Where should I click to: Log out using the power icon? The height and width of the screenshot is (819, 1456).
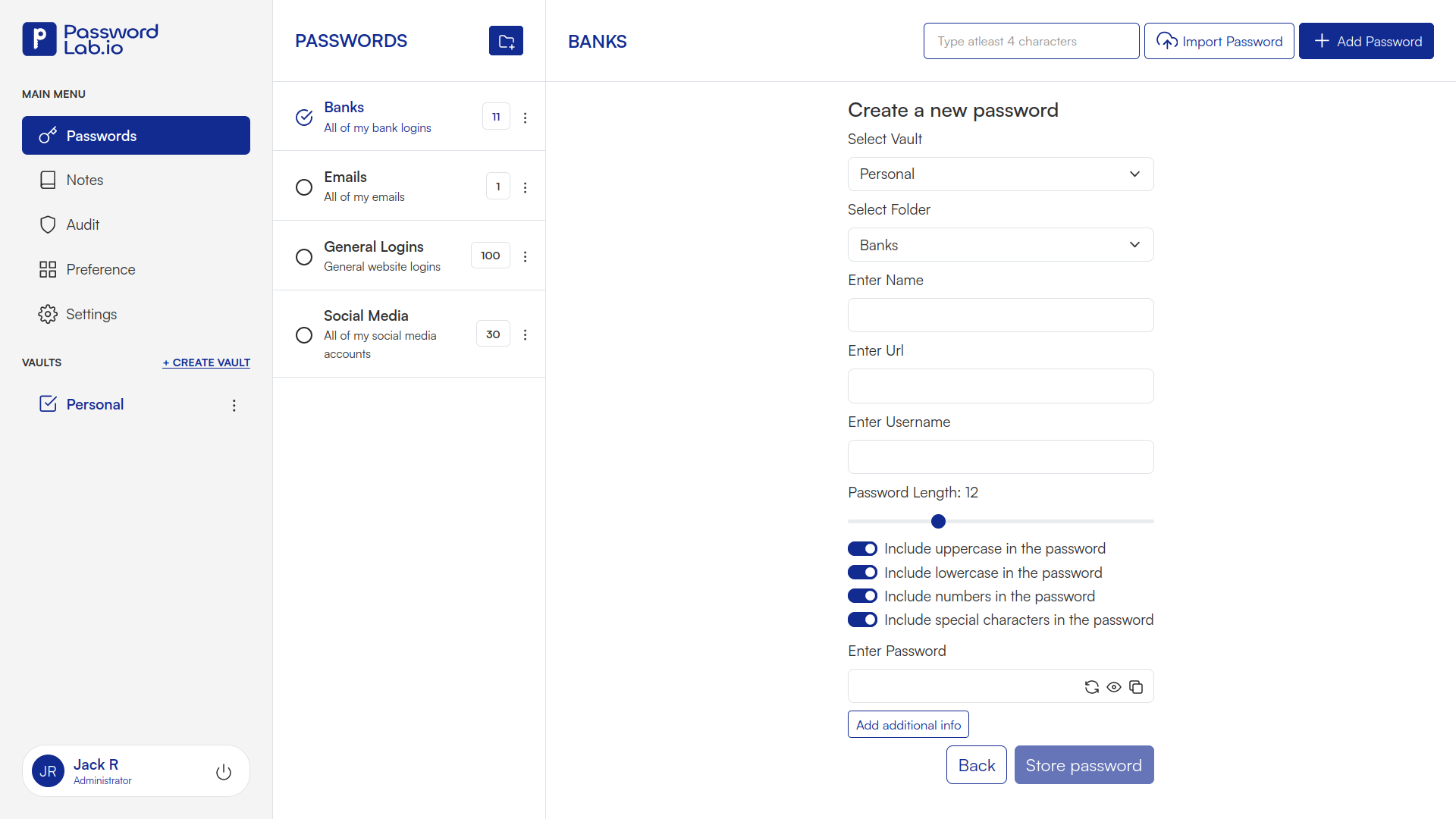224,772
